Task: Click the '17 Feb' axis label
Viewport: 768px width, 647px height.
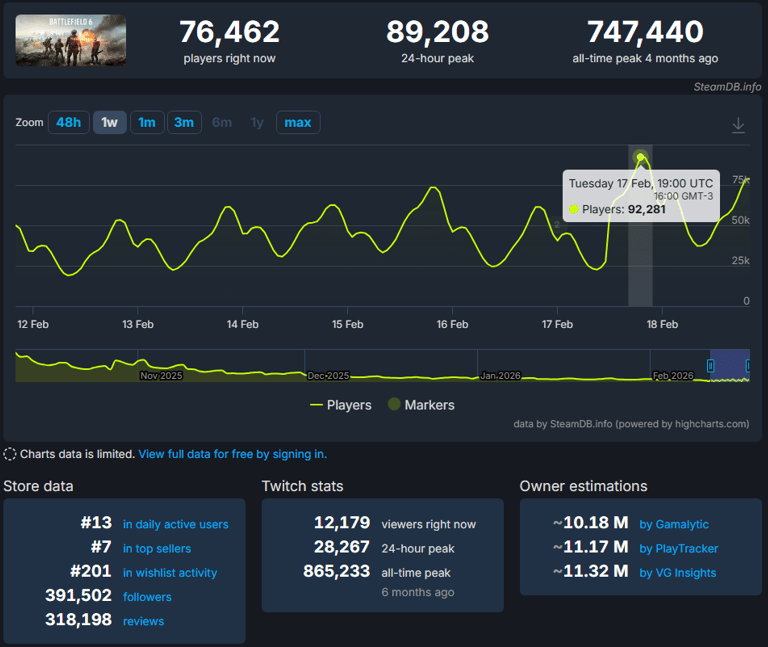Action: [x=557, y=324]
